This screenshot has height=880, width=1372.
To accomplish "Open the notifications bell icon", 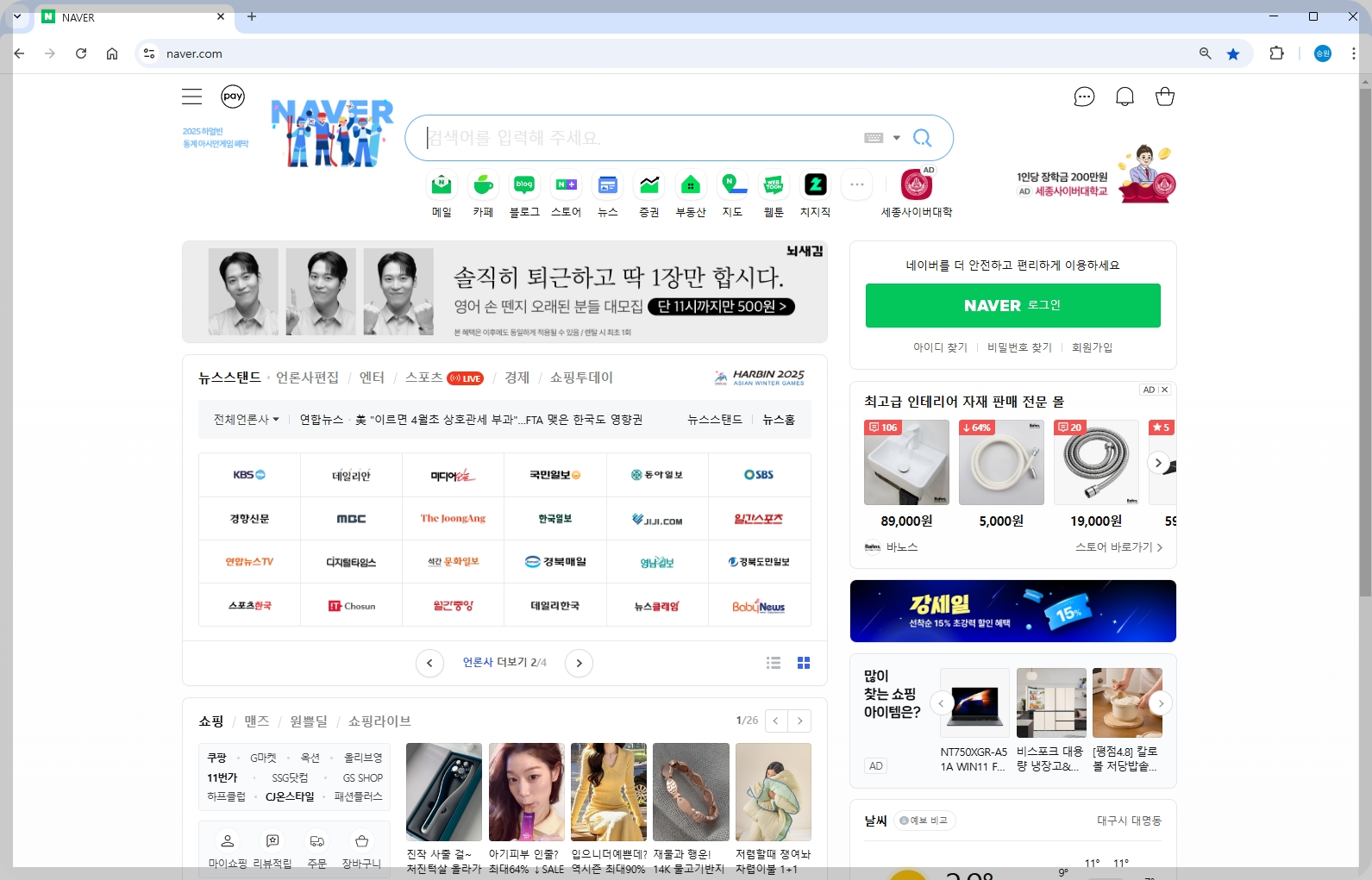I will [x=1125, y=97].
